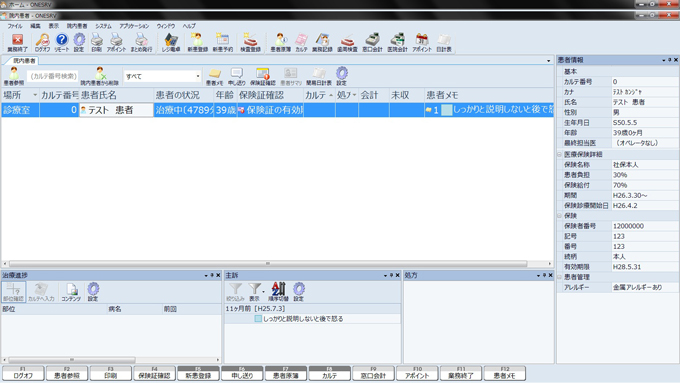Click the 日計表 toolbar icon
Viewport: 680px width, 383px height.
(444, 43)
